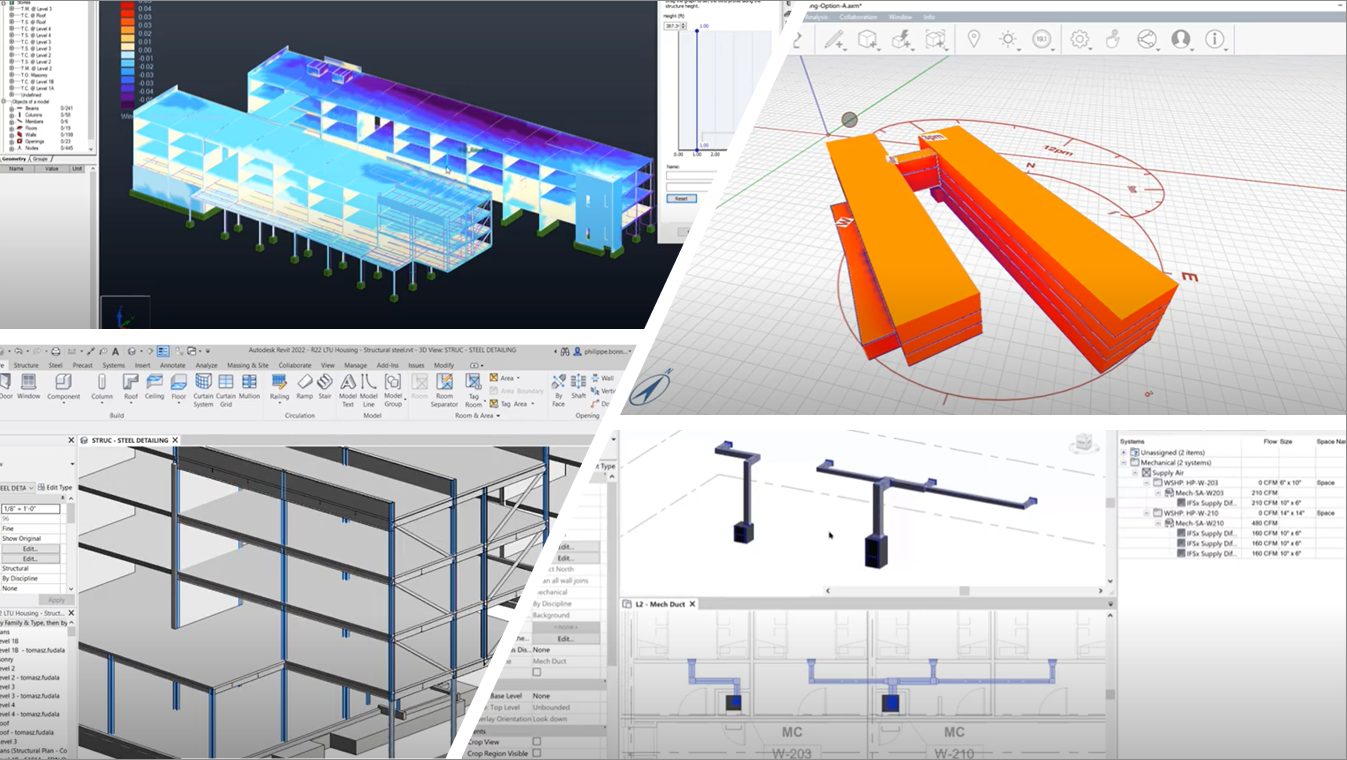Viewport: 1347px width, 760px height.
Task: Open the Structure ribbon tab
Action: coord(26,366)
